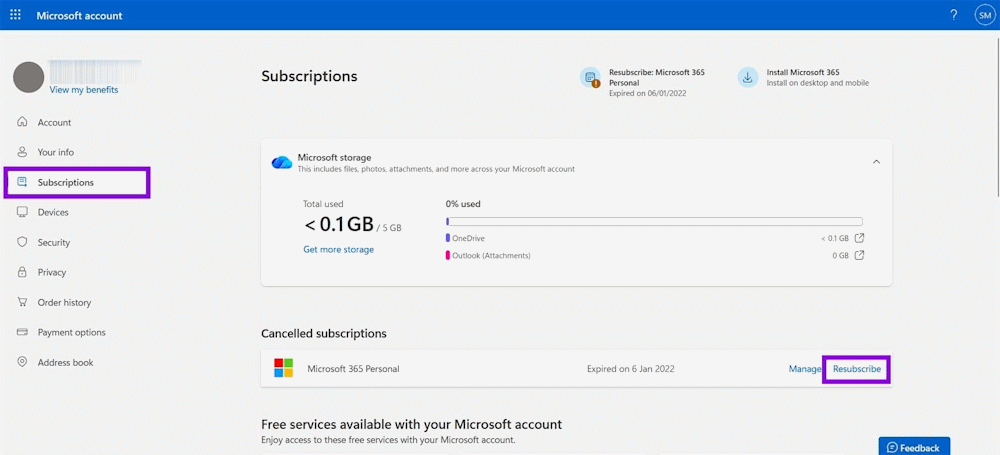The width and height of the screenshot is (1000, 455).
Task: Click Manage for Microsoft 365 Personal
Action: (x=805, y=369)
